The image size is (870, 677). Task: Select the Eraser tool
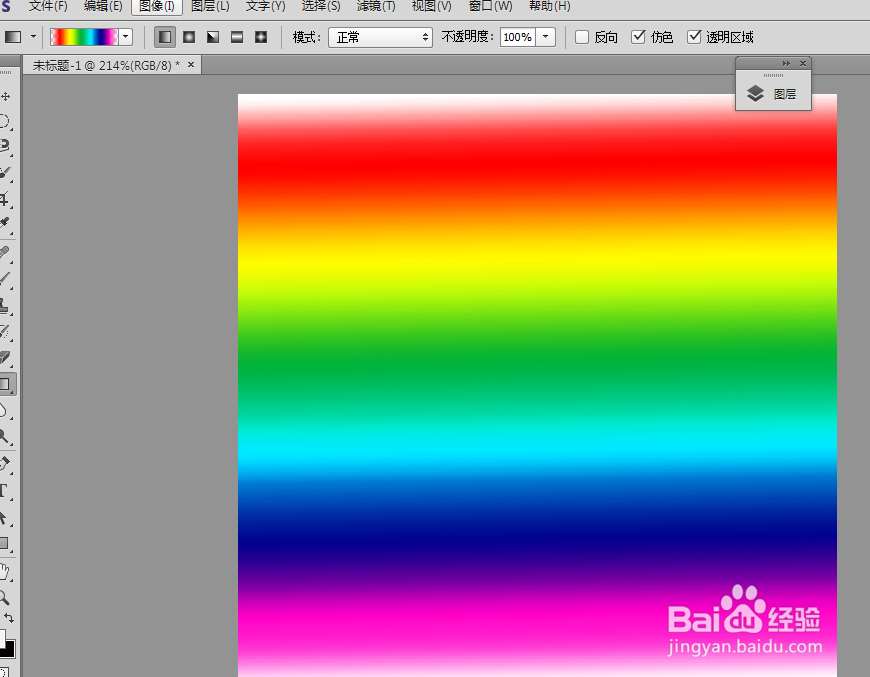(x=4, y=358)
